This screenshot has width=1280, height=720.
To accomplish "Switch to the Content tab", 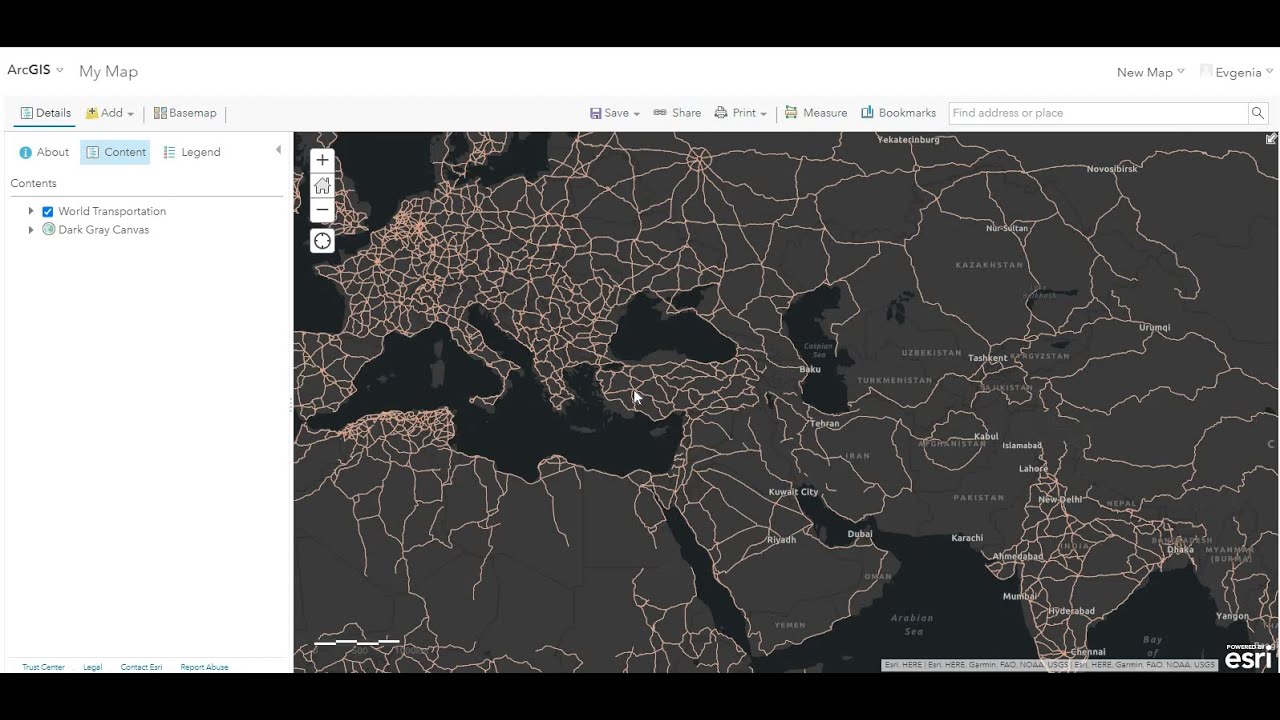I will (x=115, y=152).
